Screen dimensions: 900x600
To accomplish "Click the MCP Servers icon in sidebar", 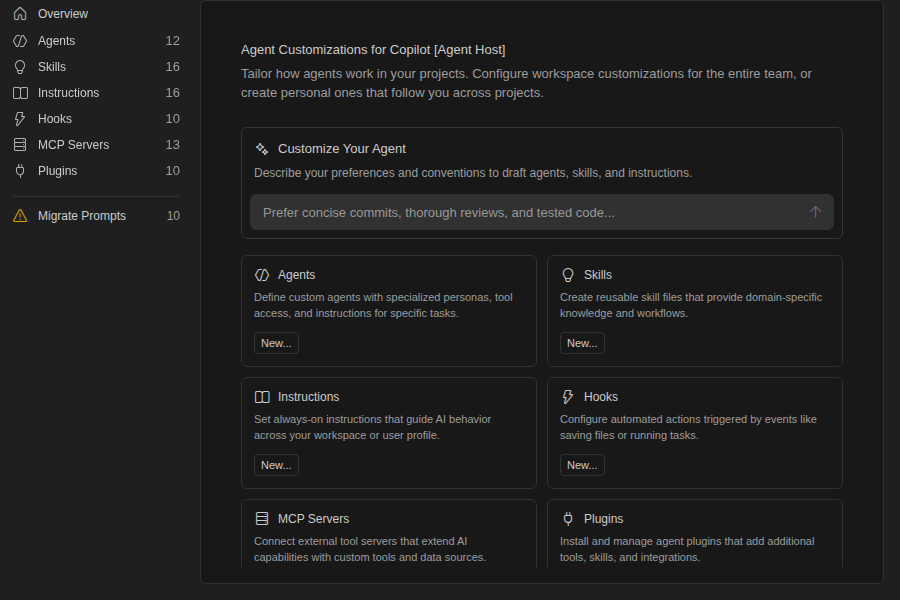I will point(20,145).
